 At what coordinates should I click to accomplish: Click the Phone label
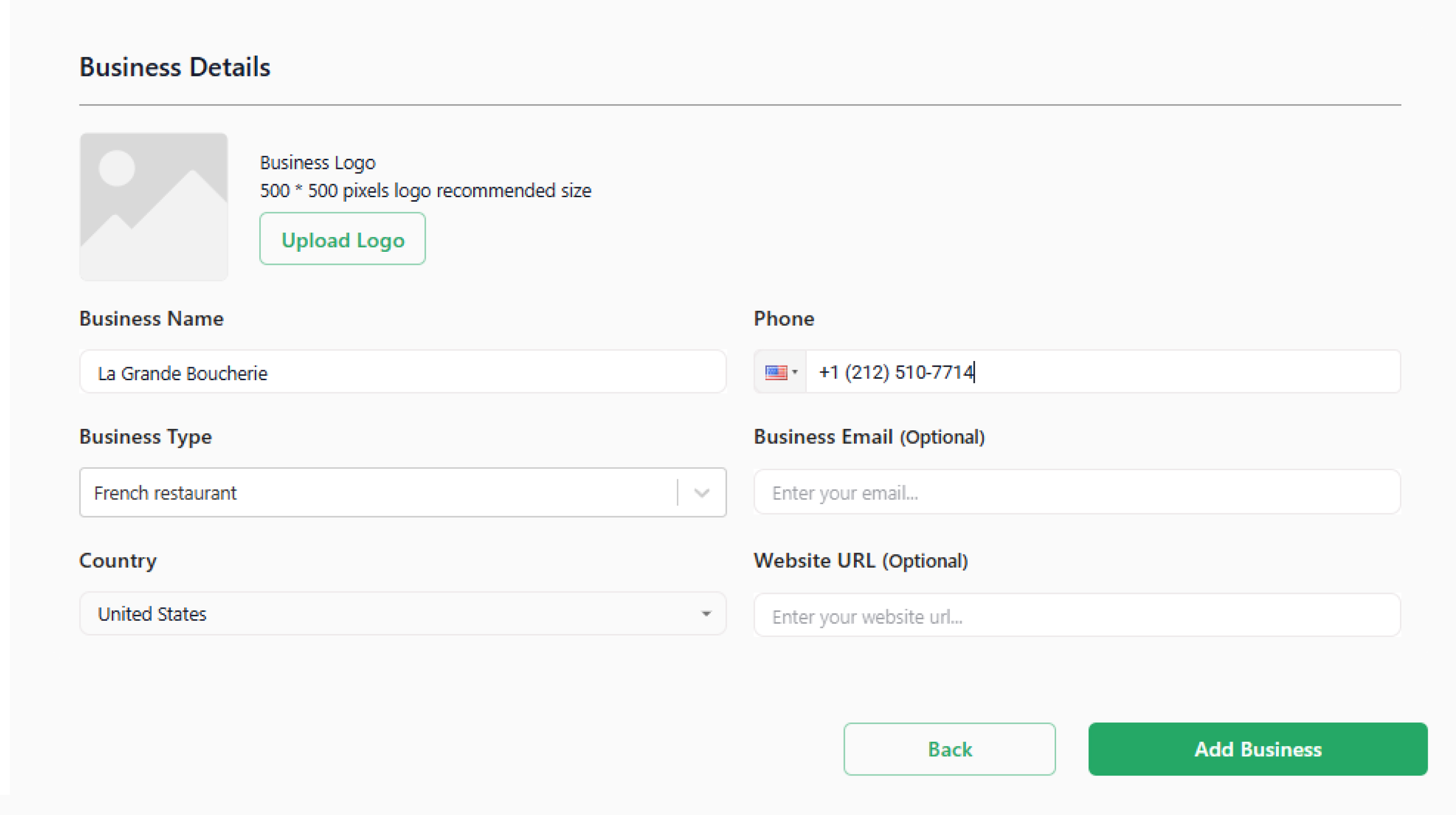(784, 319)
